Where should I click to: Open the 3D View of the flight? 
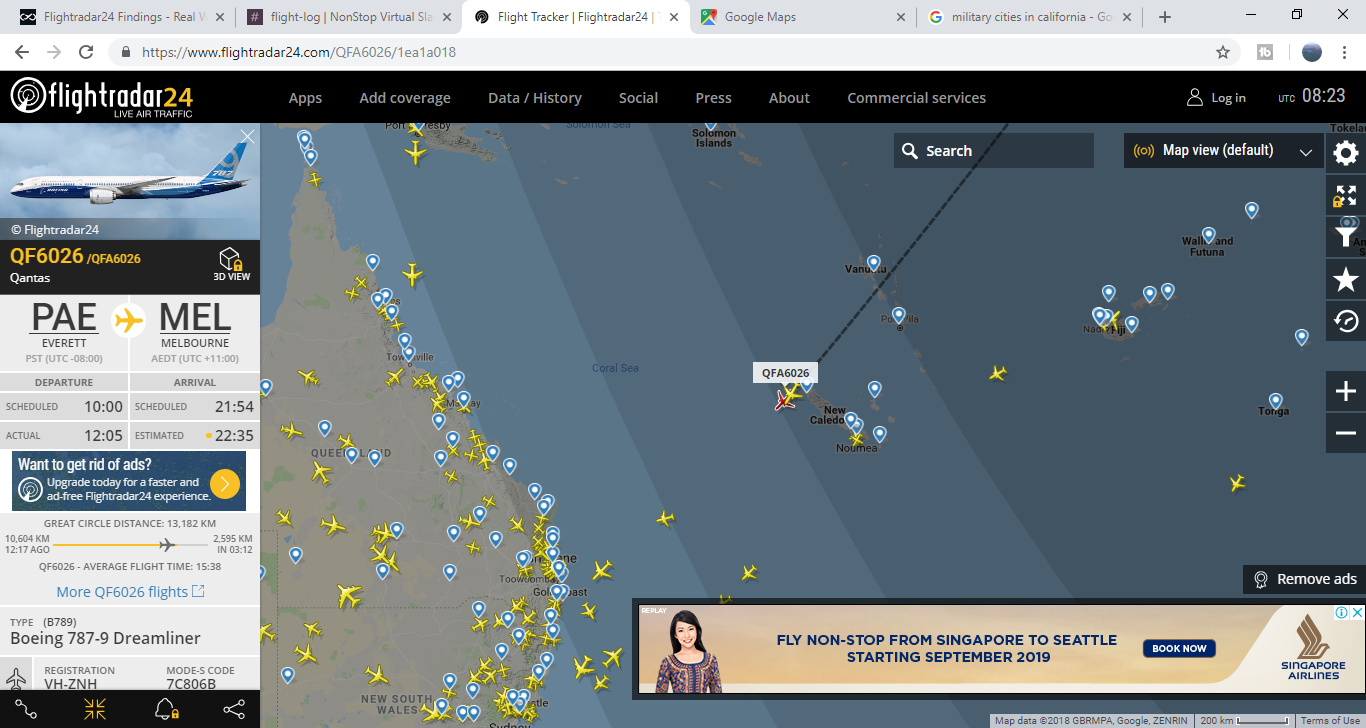tap(232, 264)
